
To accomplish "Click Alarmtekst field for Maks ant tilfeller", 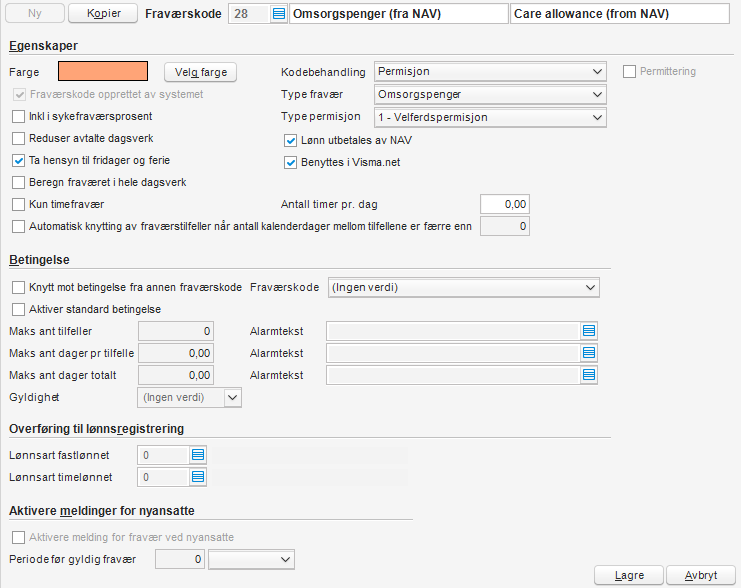I will 454,331.
